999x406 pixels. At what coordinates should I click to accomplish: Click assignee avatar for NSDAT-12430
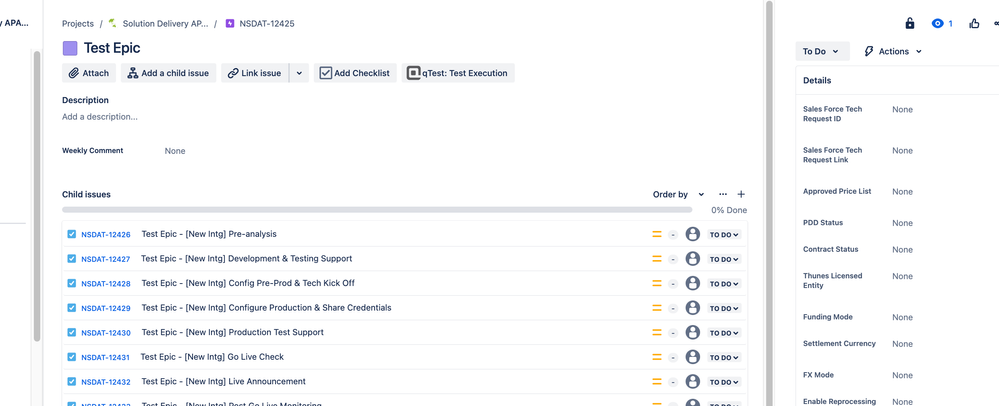[693, 333]
